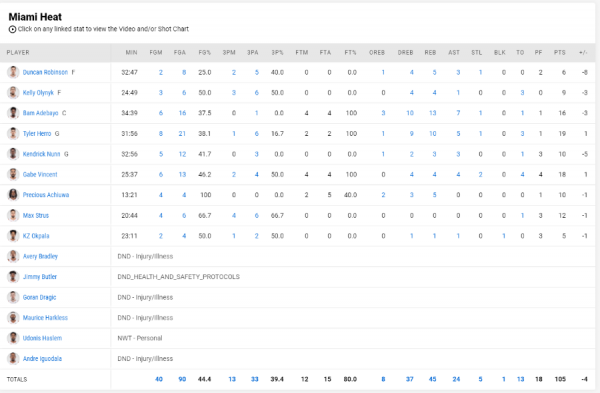
Task: View Tyler Herro's 21 field goal attempts
Action: [182, 134]
